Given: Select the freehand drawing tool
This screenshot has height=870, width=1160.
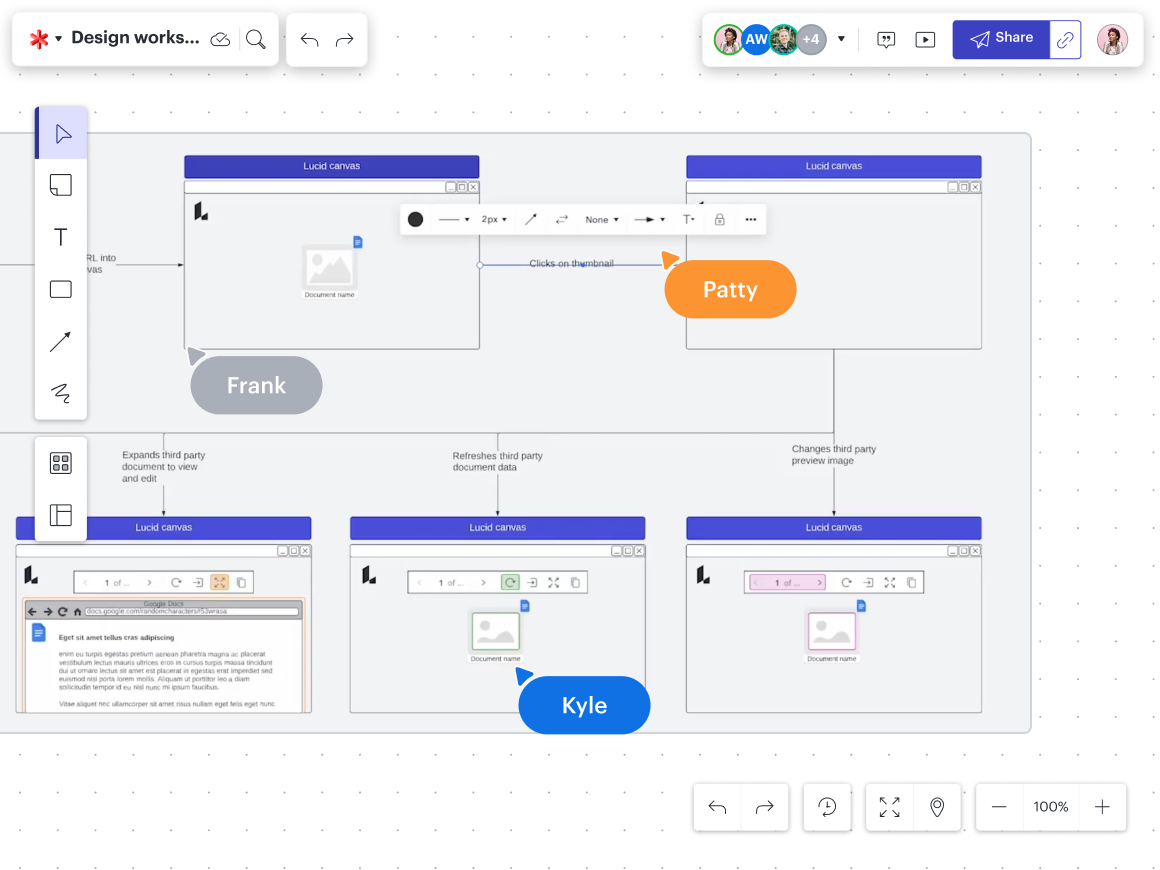Looking at the screenshot, I should (61, 393).
